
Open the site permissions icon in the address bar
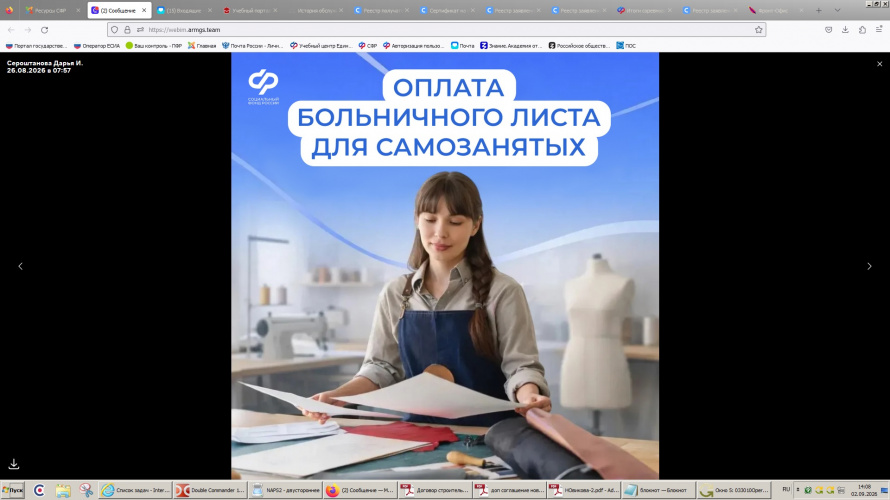click(140, 30)
